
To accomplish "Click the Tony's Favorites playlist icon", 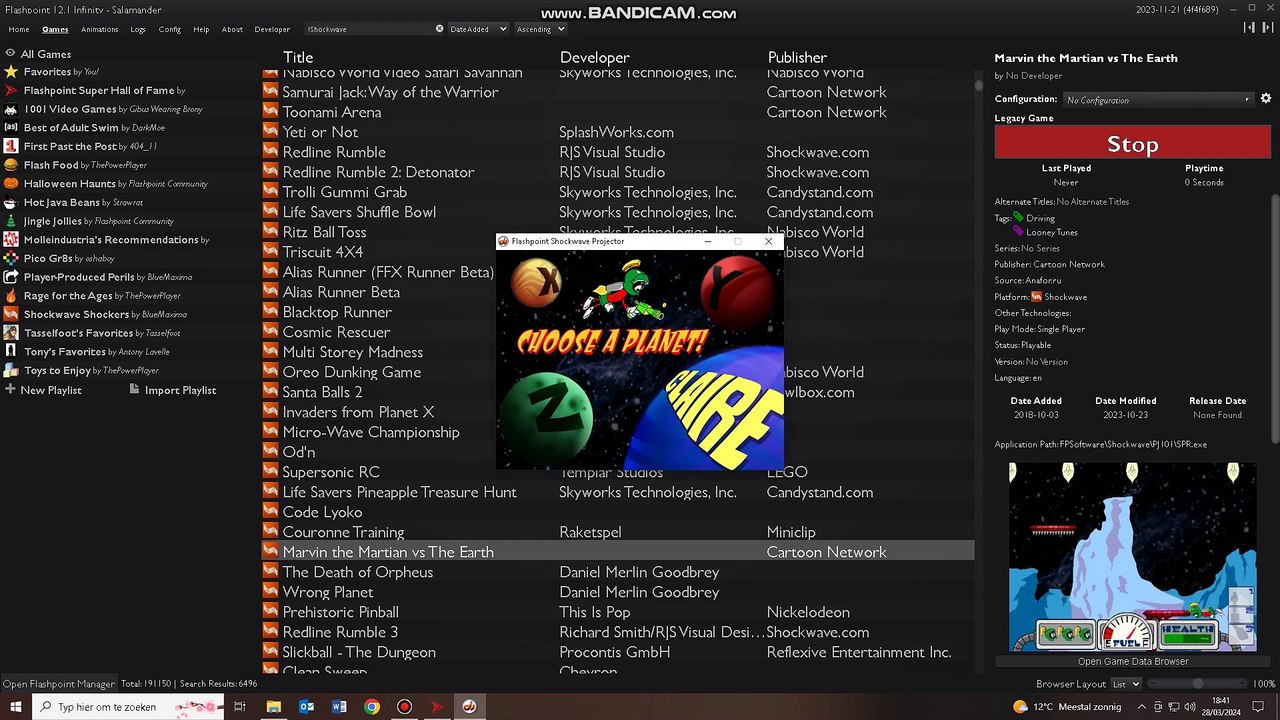I will (x=11, y=352).
